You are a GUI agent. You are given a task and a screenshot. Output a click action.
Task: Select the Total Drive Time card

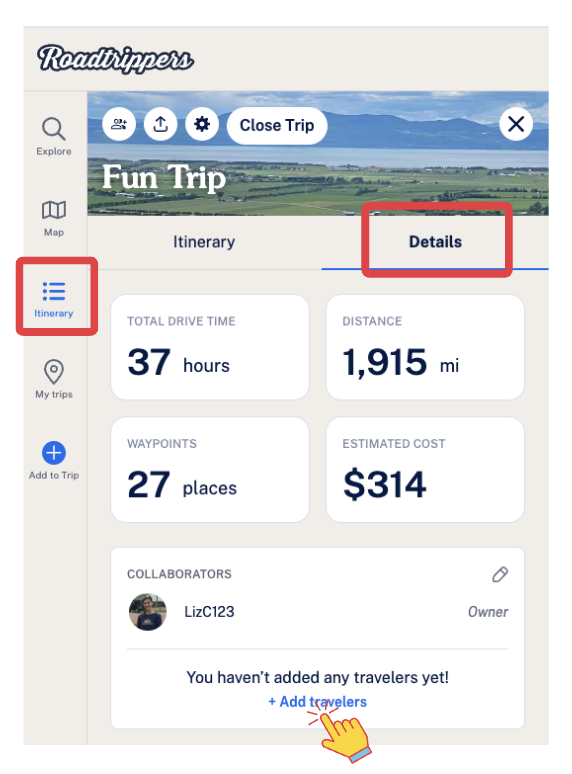pyautogui.click(x=210, y=347)
